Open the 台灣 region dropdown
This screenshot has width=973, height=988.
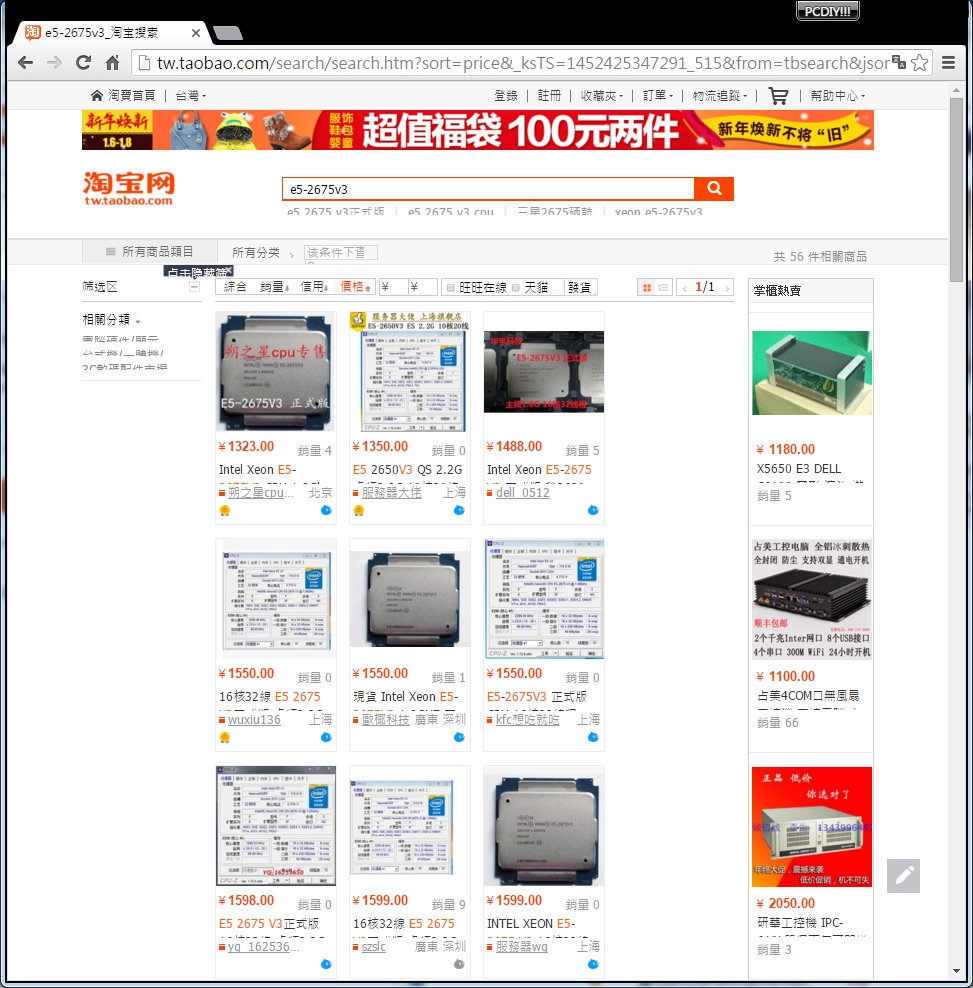click(x=191, y=96)
